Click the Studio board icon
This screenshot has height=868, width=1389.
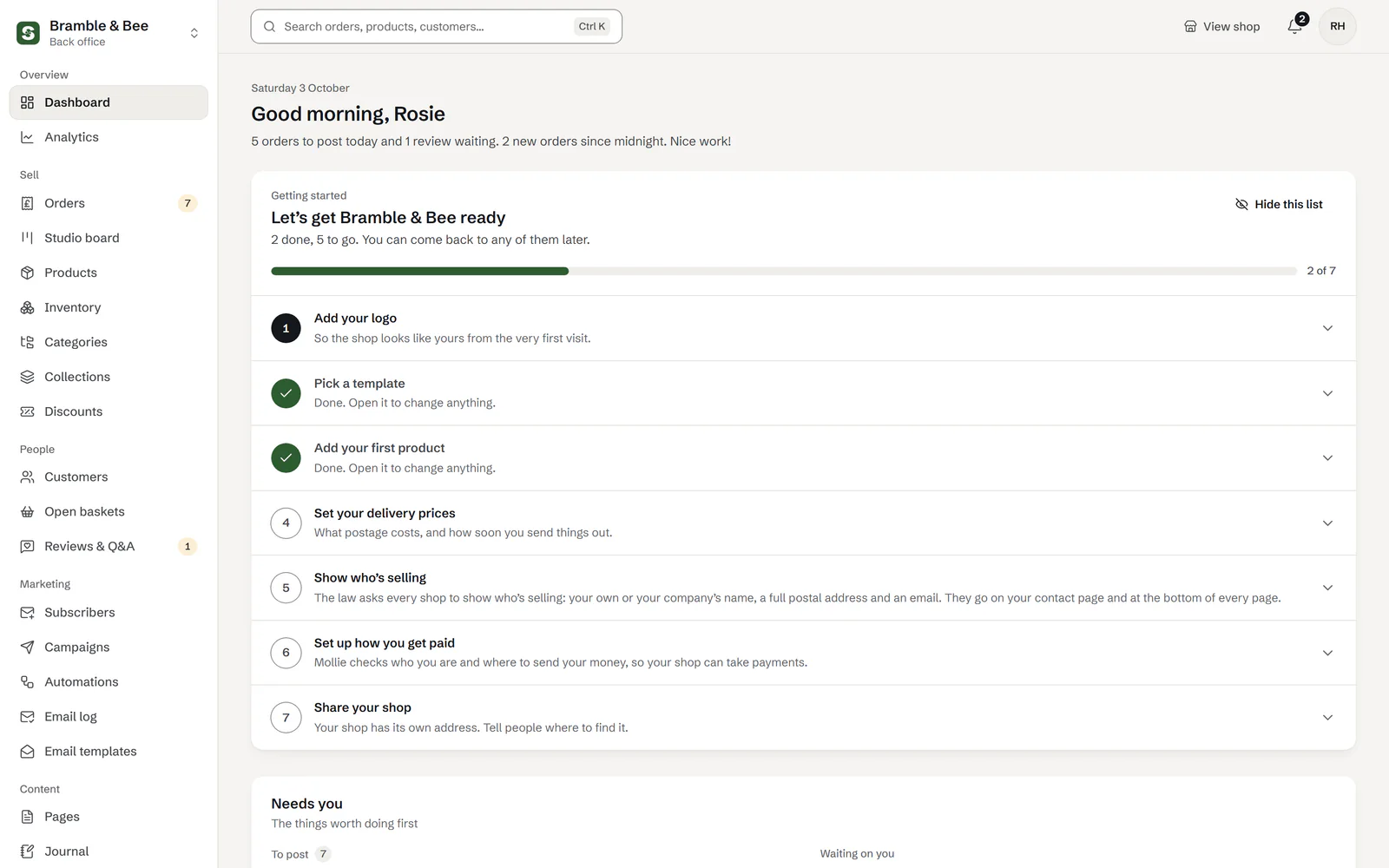(x=28, y=238)
